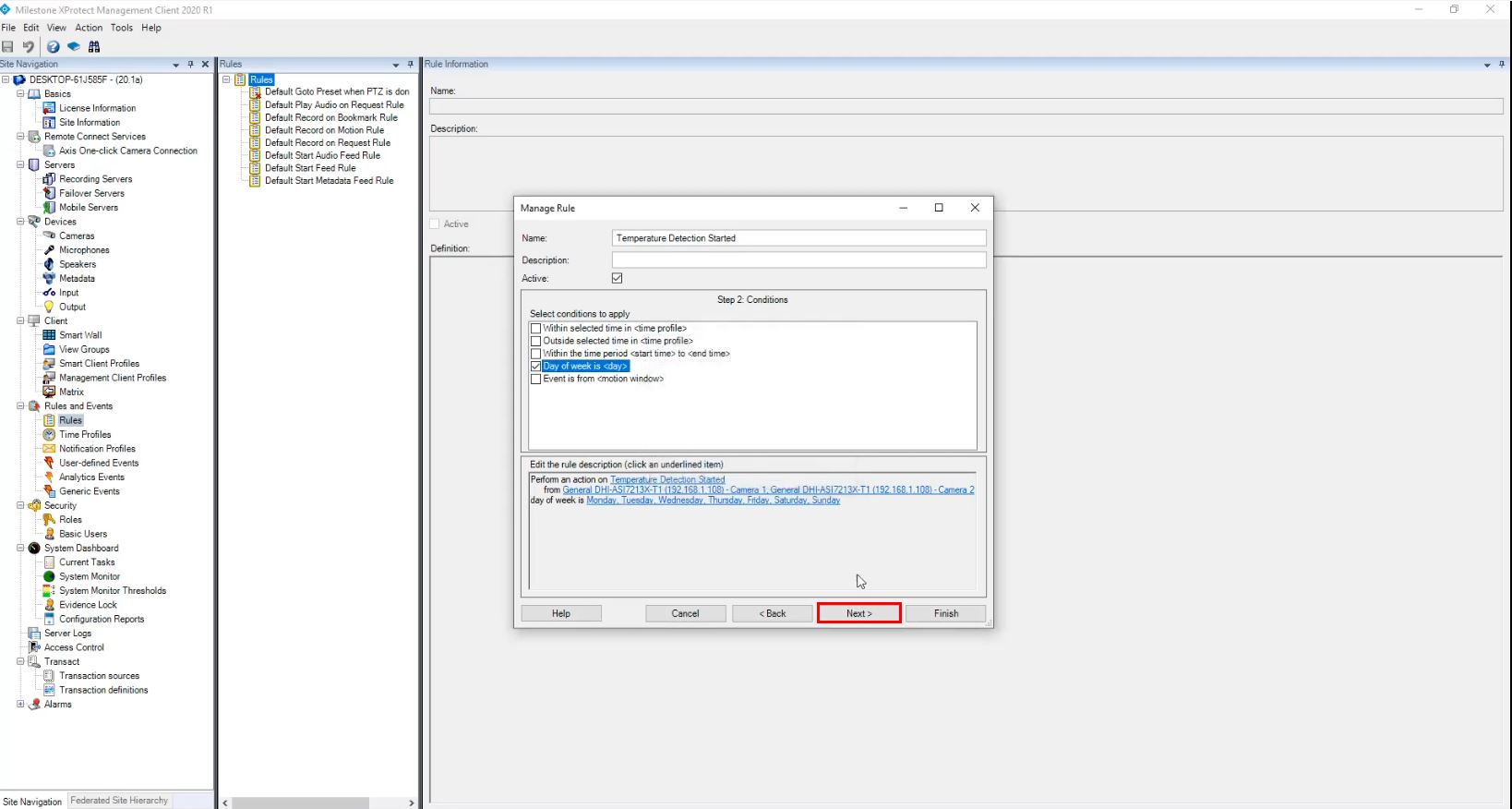Enable 'Within selected time in <time profile>' checkbox
The image size is (1512, 809).
pyautogui.click(x=535, y=329)
